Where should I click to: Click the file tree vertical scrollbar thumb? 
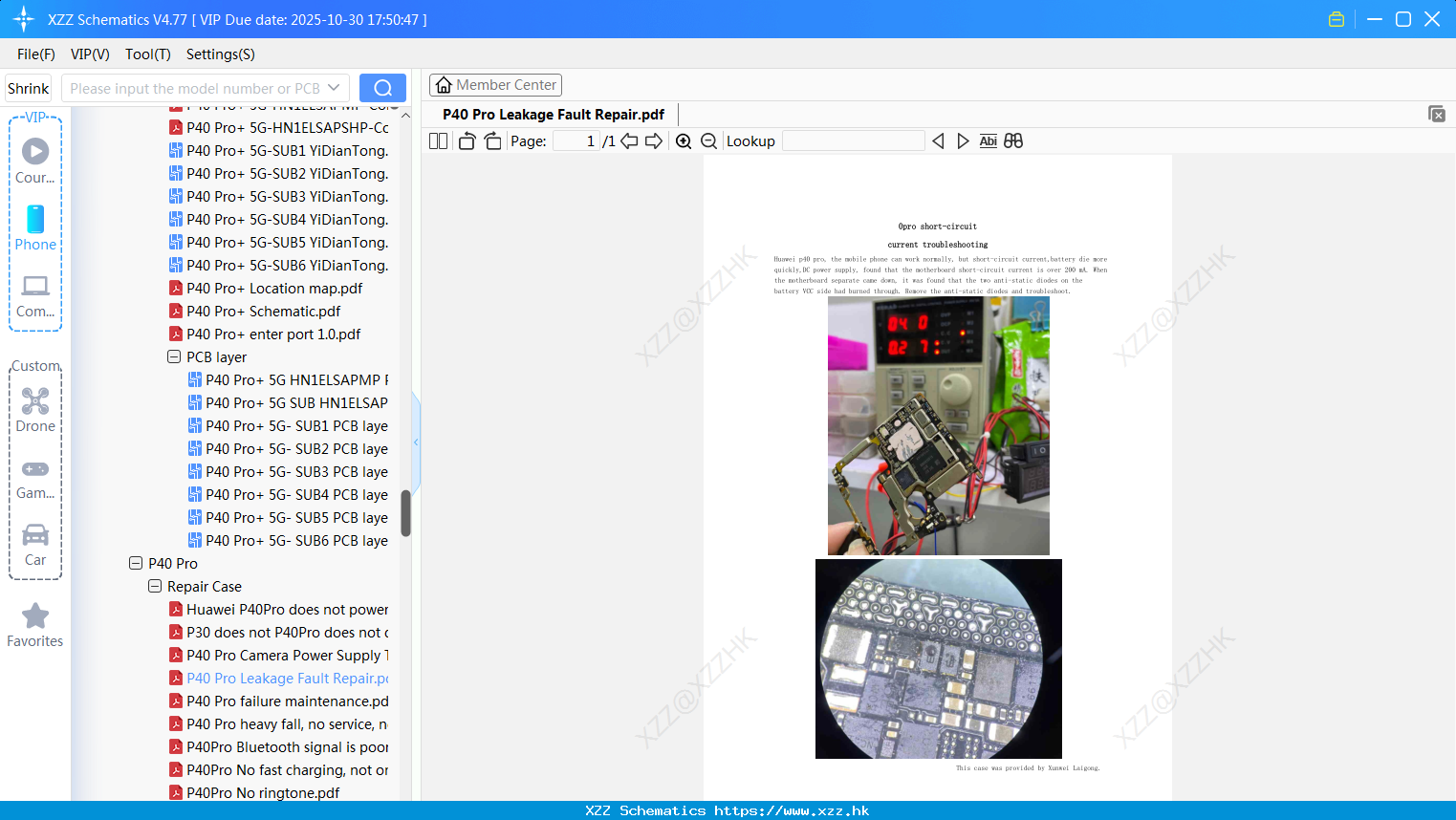pyautogui.click(x=405, y=513)
